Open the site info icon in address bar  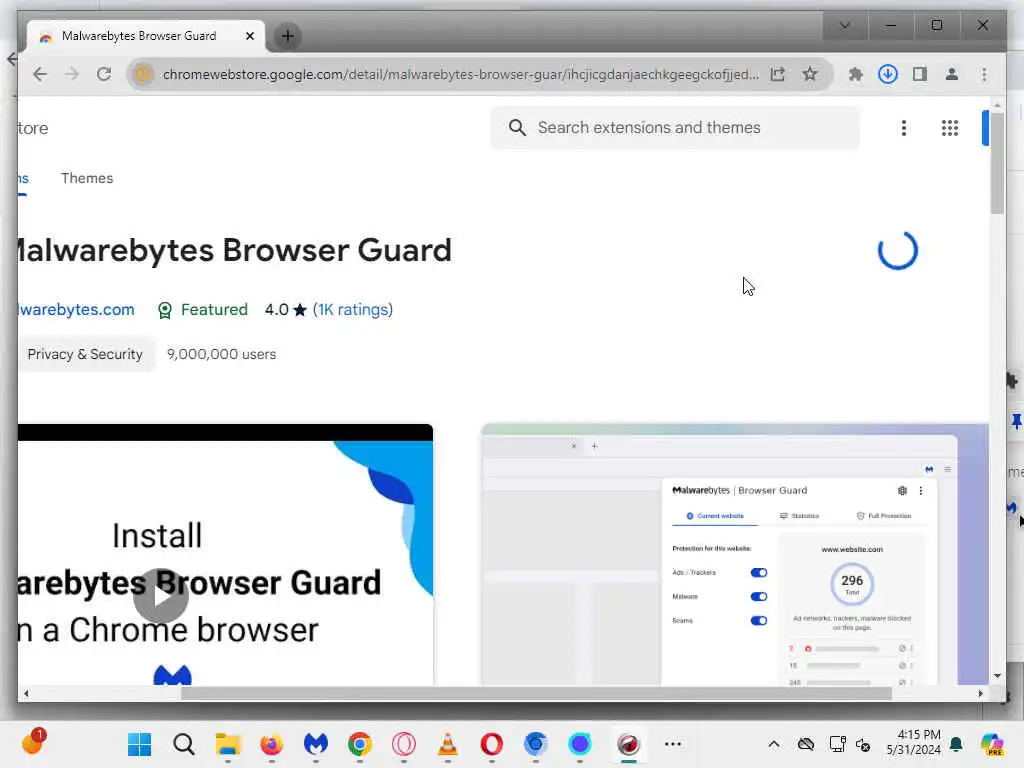pos(142,74)
